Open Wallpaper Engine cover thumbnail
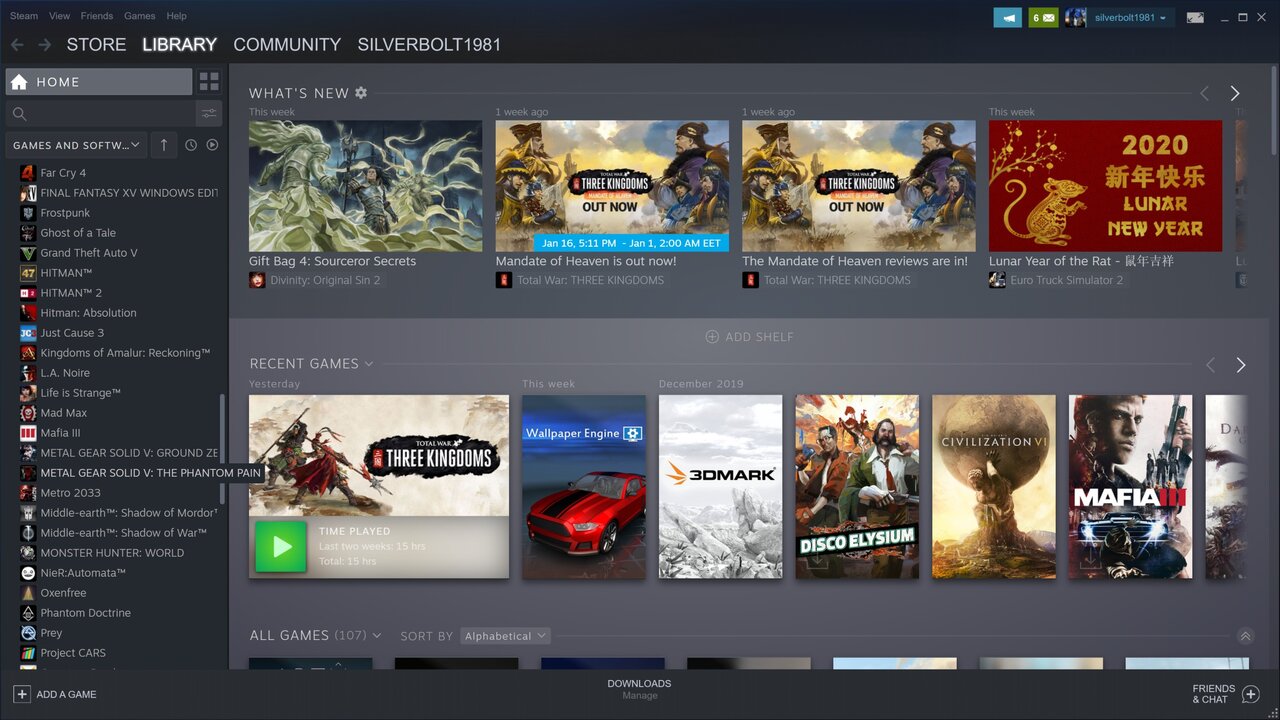The width and height of the screenshot is (1280, 720). tap(584, 487)
